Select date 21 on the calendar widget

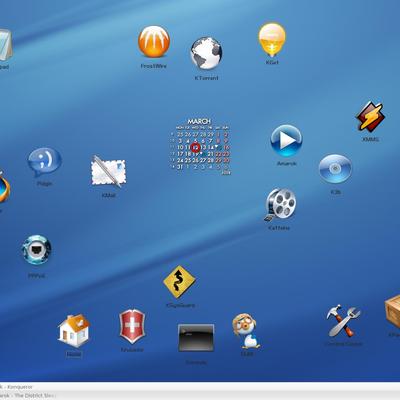click(211, 154)
